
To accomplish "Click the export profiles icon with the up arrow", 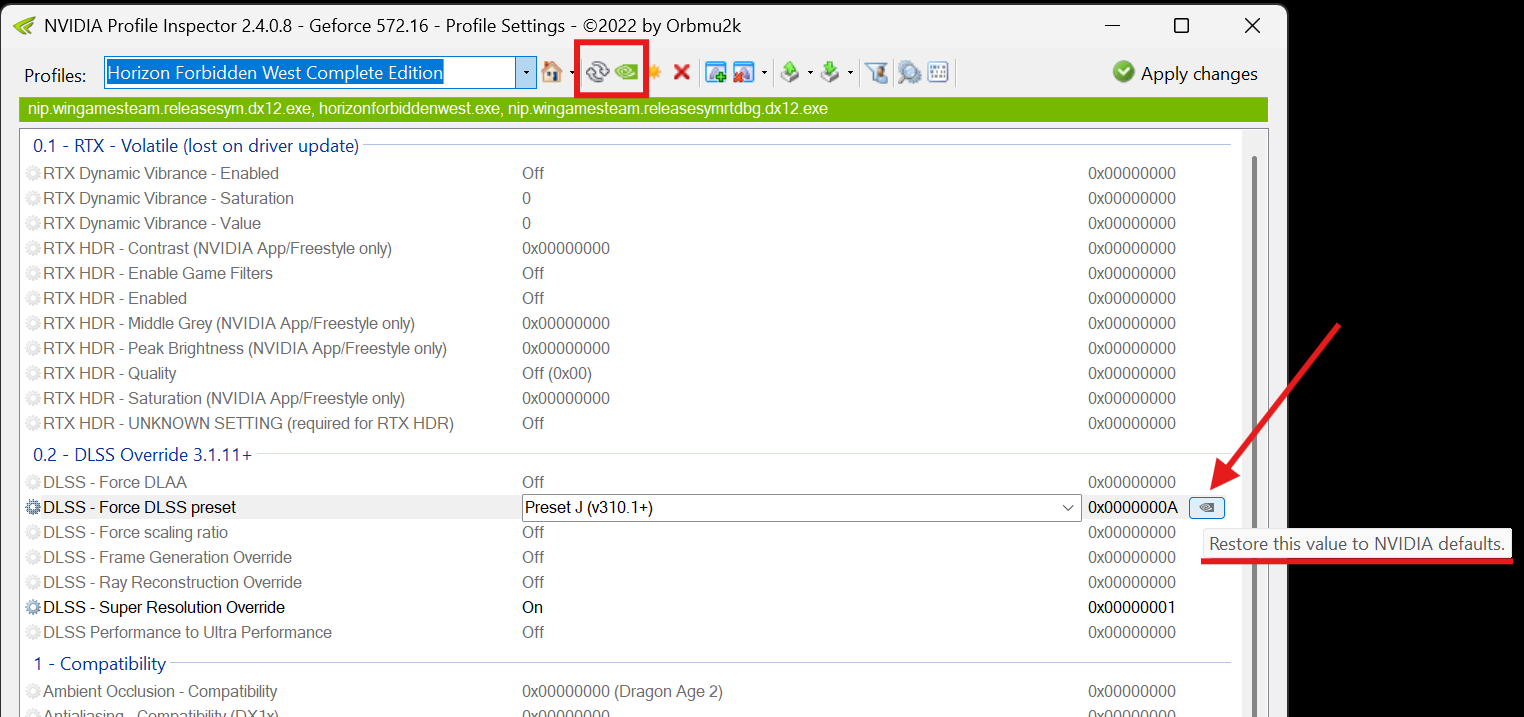I will coord(791,72).
